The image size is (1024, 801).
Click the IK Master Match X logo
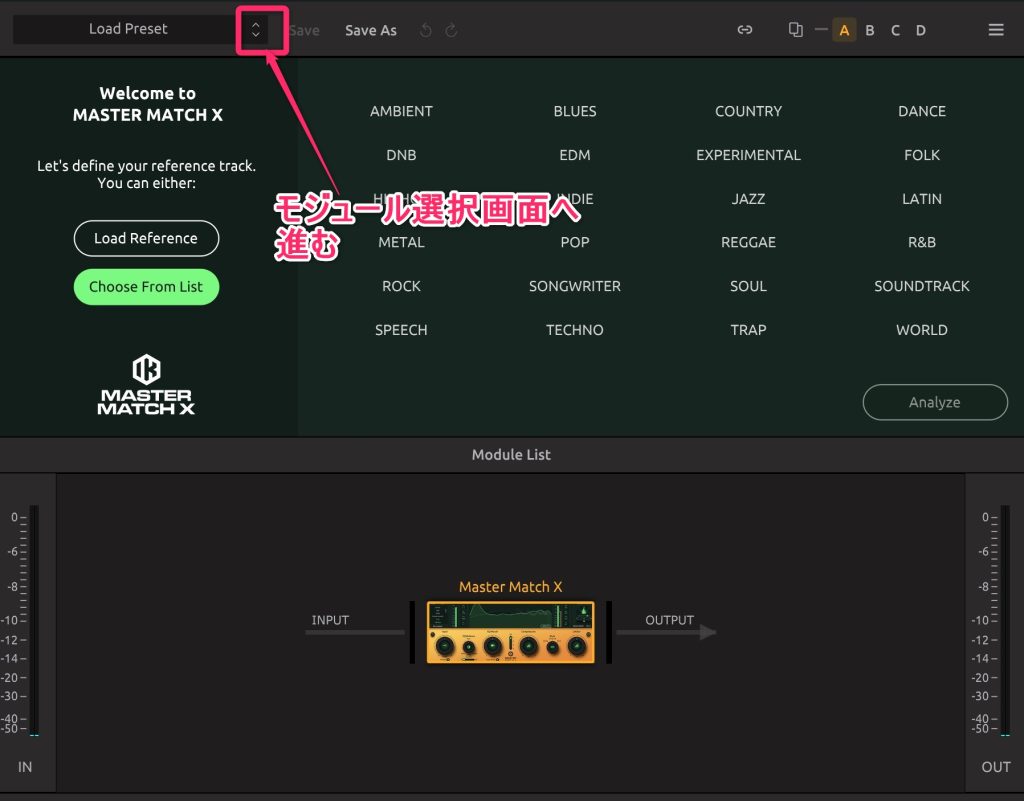tap(146, 384)
